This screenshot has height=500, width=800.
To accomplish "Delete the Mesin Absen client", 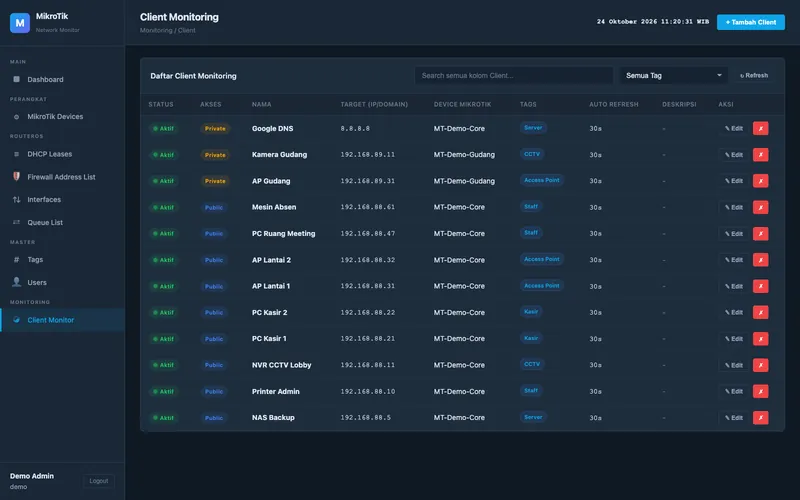I will click(x=760, y=207).
